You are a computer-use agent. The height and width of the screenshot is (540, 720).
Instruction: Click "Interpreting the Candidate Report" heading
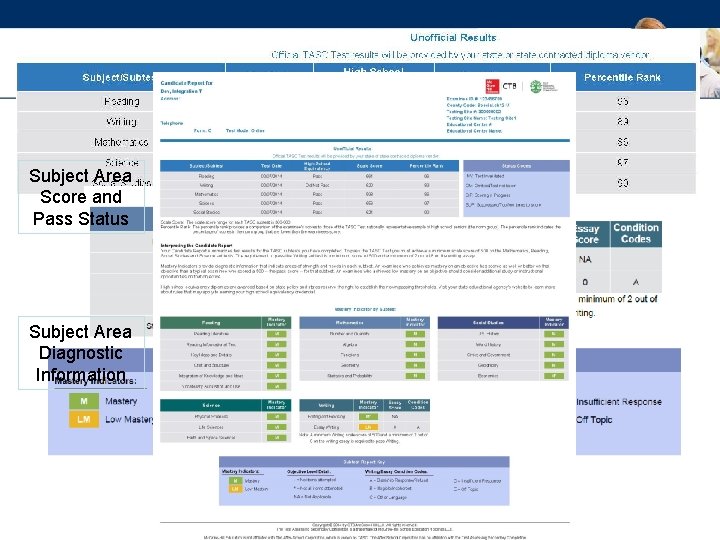196,246
